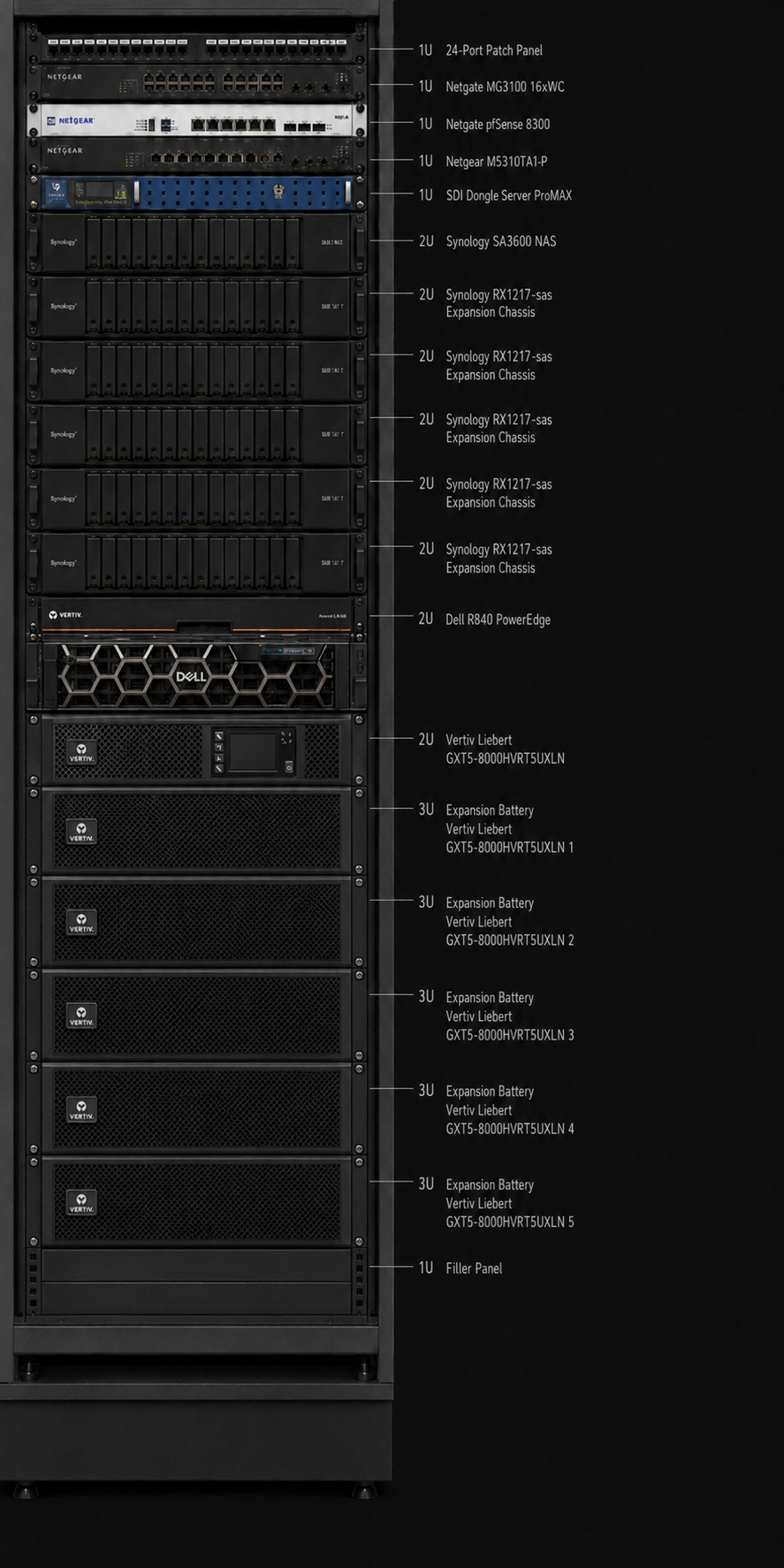
Task: Click the power button on the Vertiv UPS
Action: click(x=288, y=767)
